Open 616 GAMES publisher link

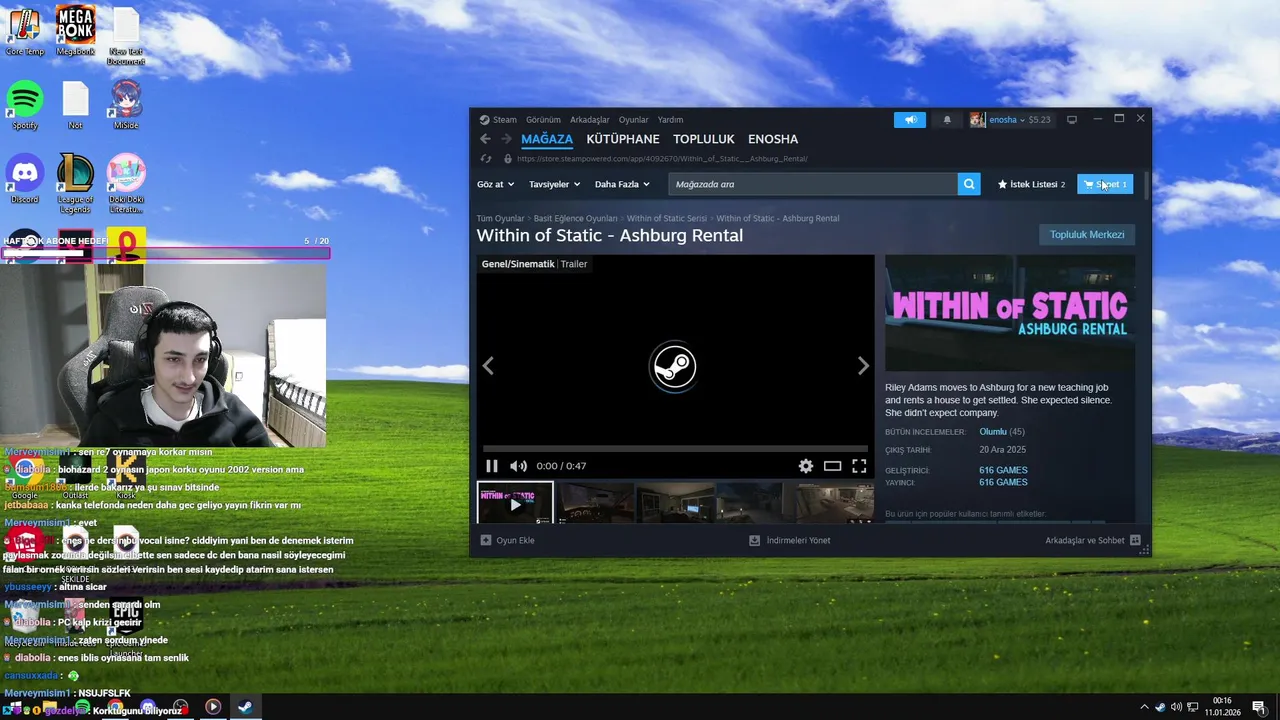pyautogui.click(x=1003, y=482)
